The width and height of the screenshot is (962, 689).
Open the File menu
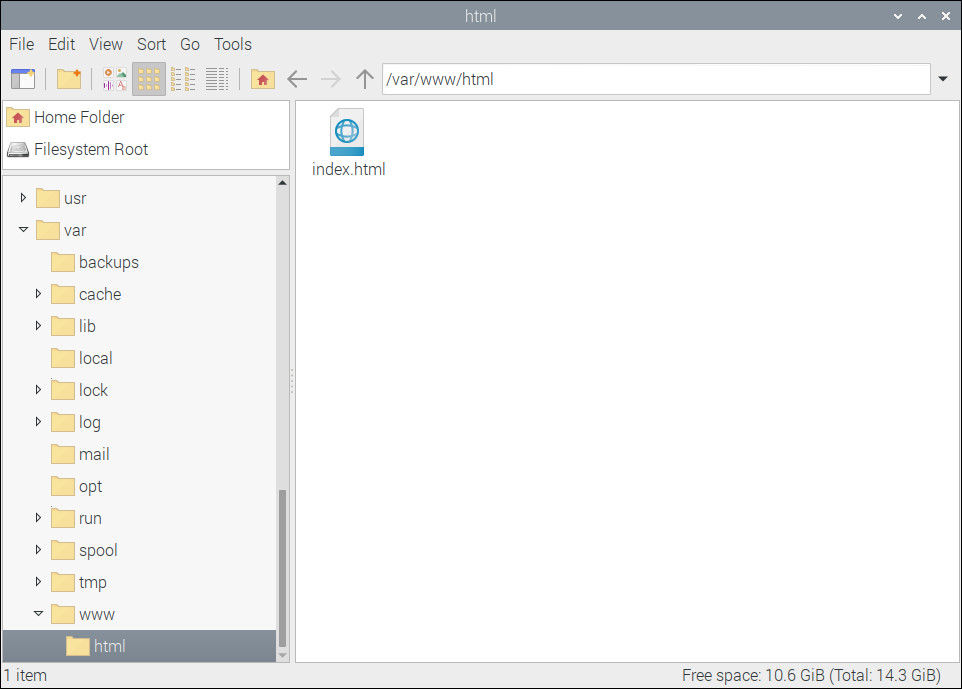(x=21, y=44)
